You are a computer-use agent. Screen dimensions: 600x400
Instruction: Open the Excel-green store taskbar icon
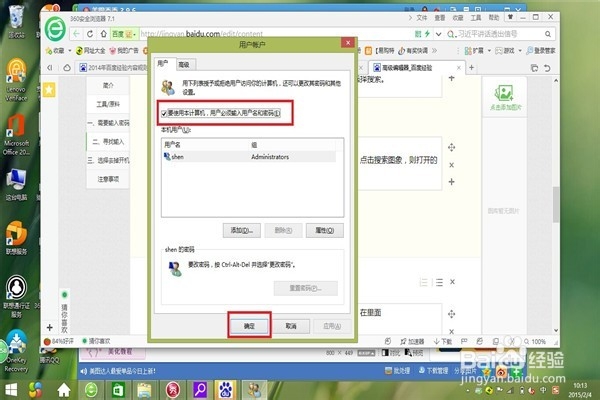point(118,390)
